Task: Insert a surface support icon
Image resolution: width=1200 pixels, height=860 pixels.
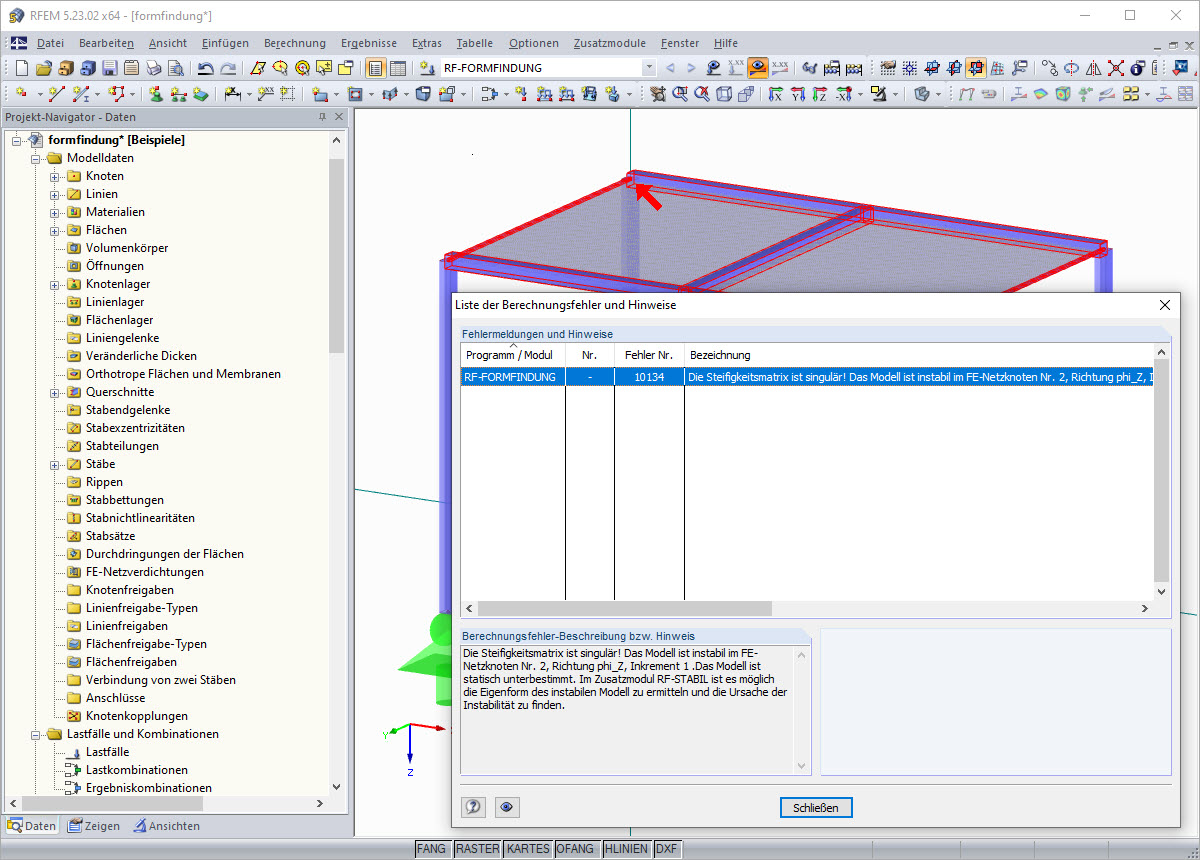Action: [200, 94]
